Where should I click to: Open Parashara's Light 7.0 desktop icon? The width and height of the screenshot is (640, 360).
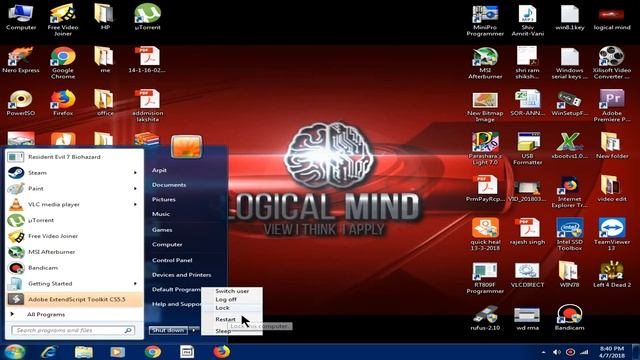pos(485,149)
